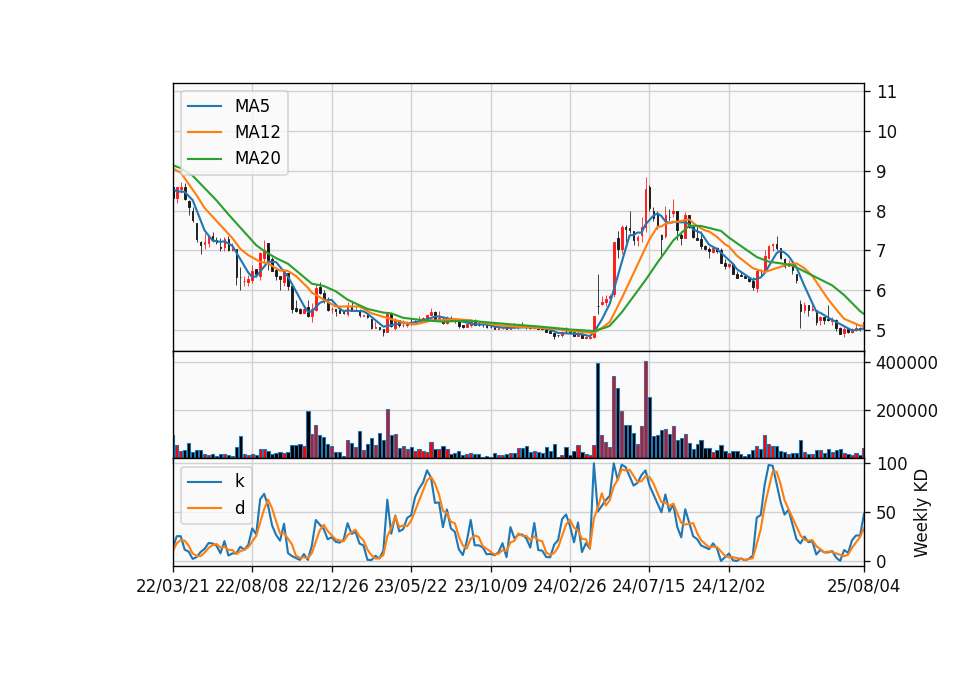Click the KD axis value 50
960x690 pixels.
[887, 512]
